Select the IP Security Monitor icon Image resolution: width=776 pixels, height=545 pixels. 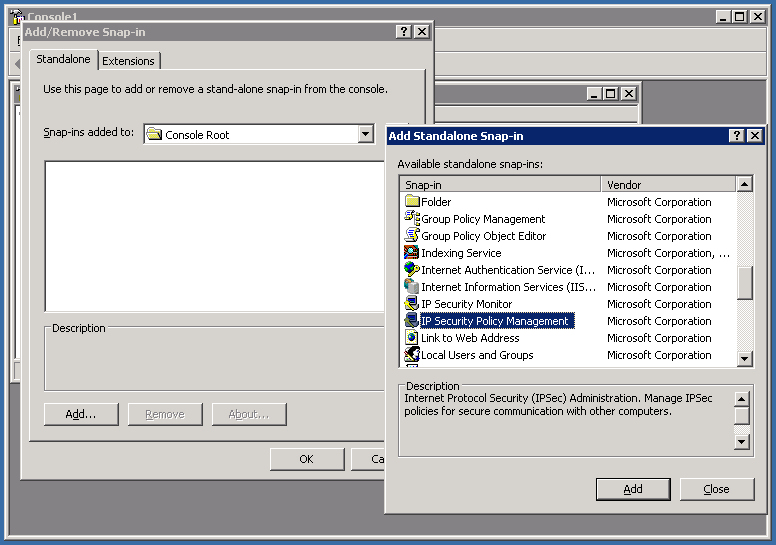point(411,304)
